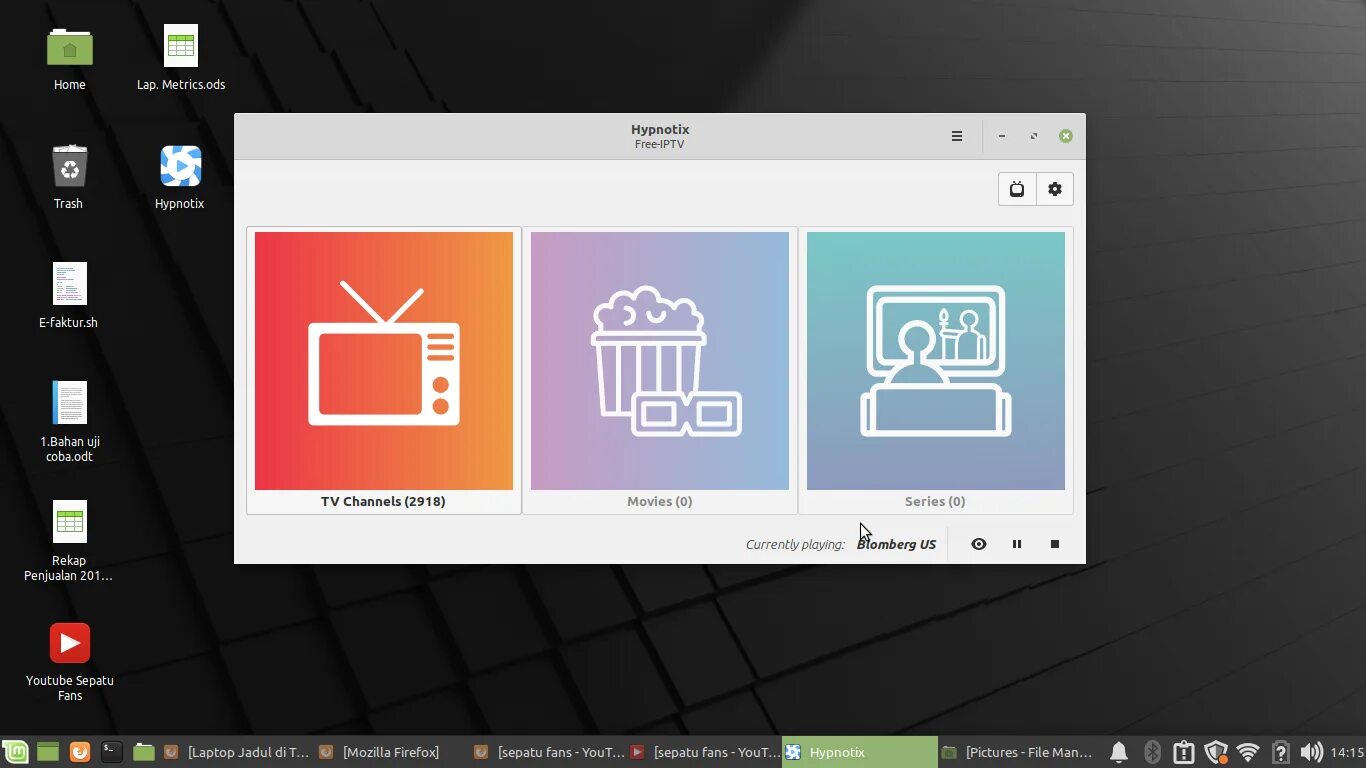Screen dimensions: 1366x768
Task: Maximize the Hypnotix window
Action: click(x=1034, y=136)
